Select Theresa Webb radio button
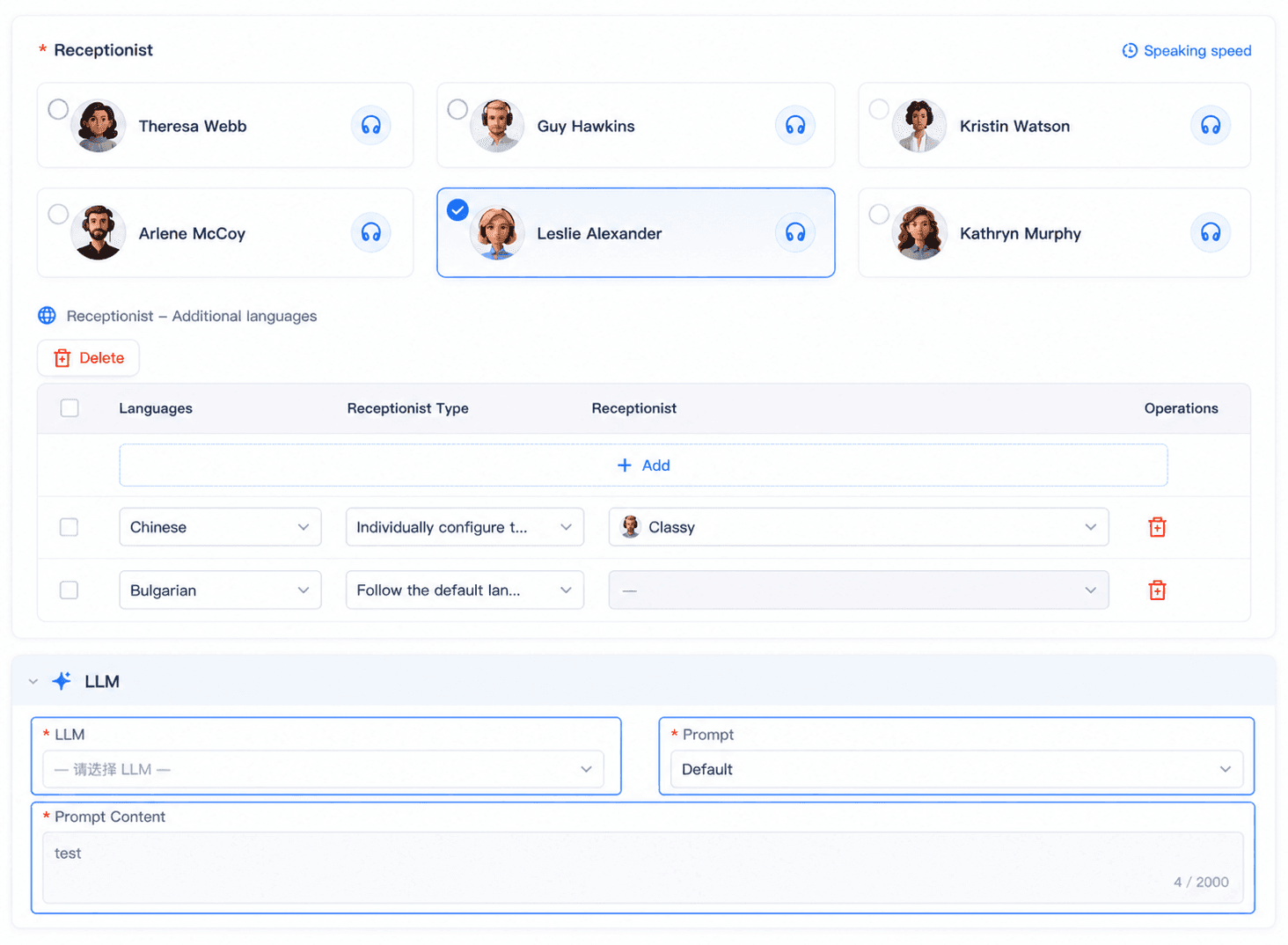1288x945 pixels. tap(58, 109)
